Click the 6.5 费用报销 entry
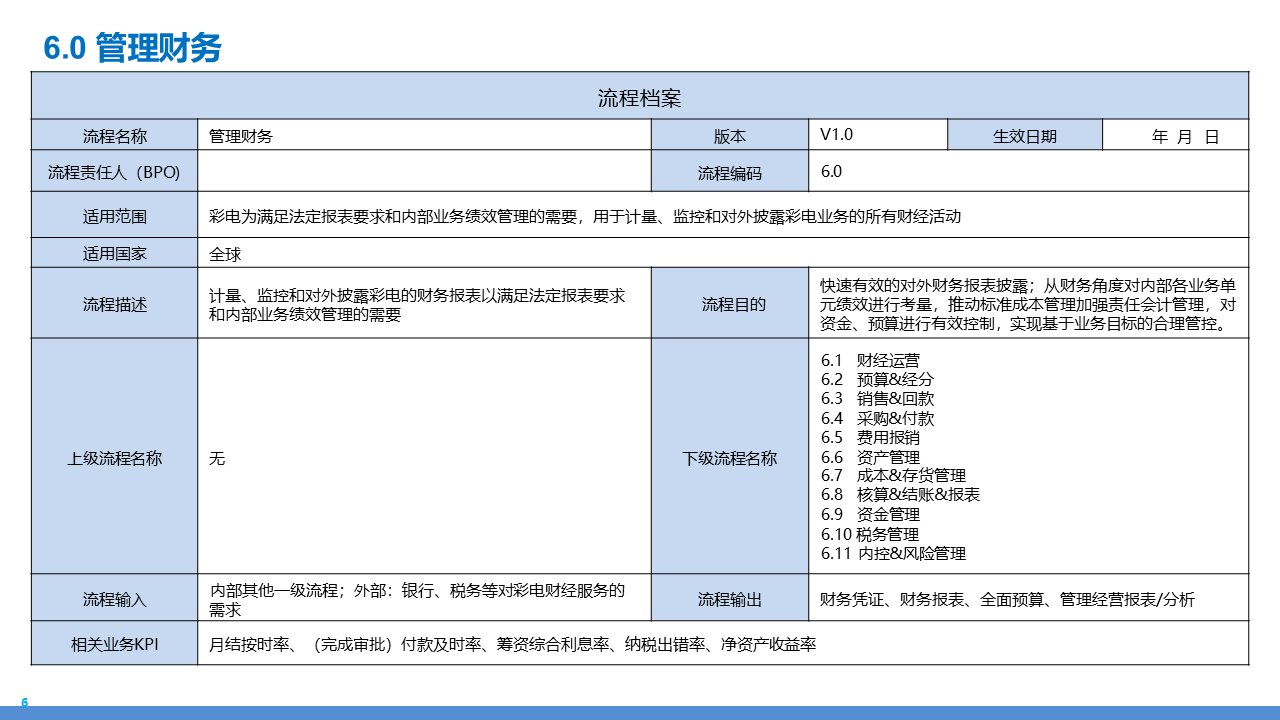 870,437
